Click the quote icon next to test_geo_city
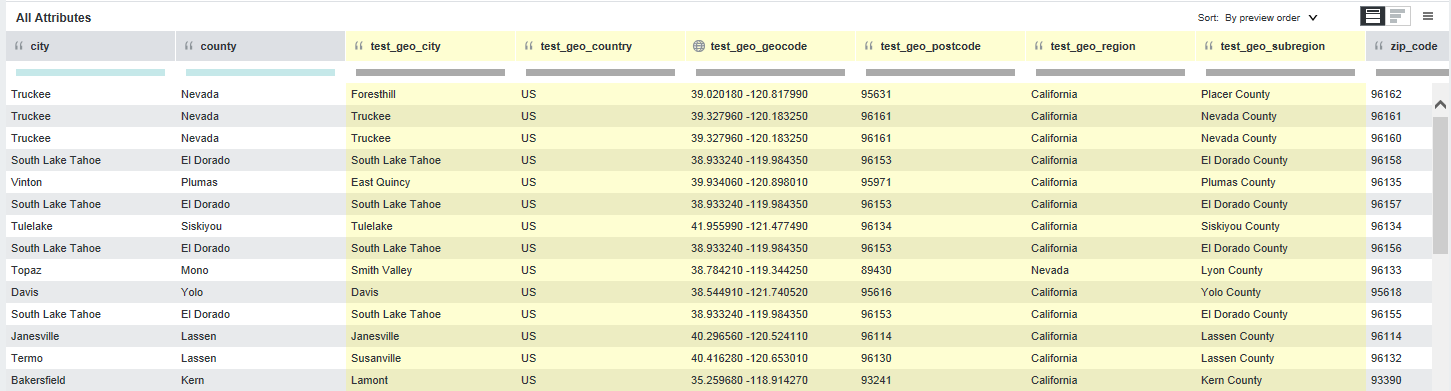The image size is (1451, 391). [x=359, y=46]
